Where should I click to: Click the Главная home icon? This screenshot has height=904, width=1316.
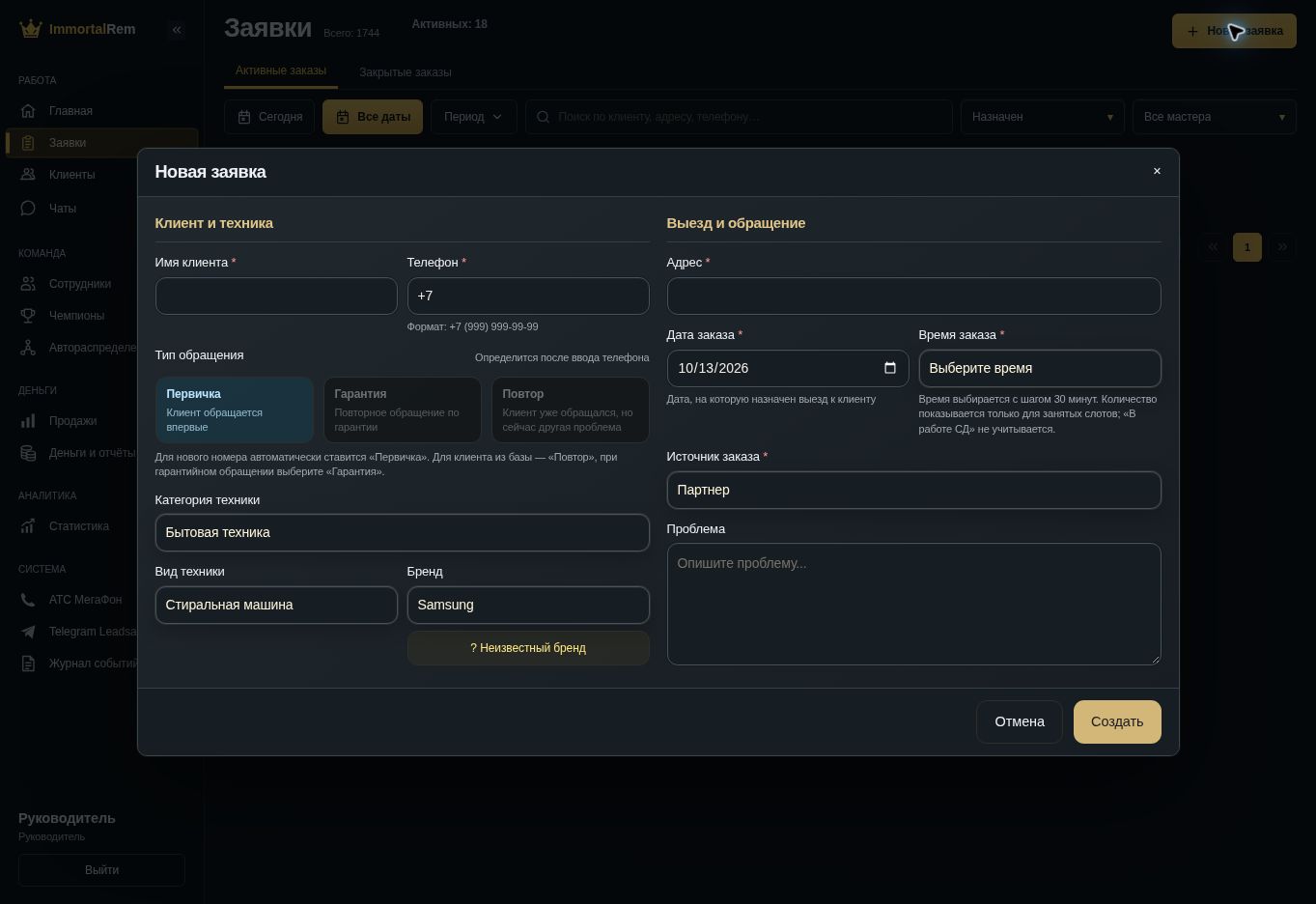pos(28,111)
